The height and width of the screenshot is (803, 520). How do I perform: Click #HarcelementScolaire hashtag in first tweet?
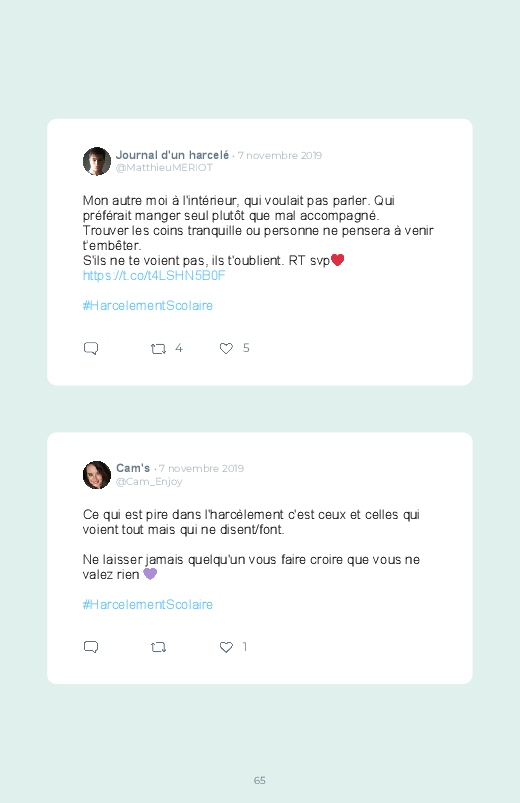[x=148, y=306]
